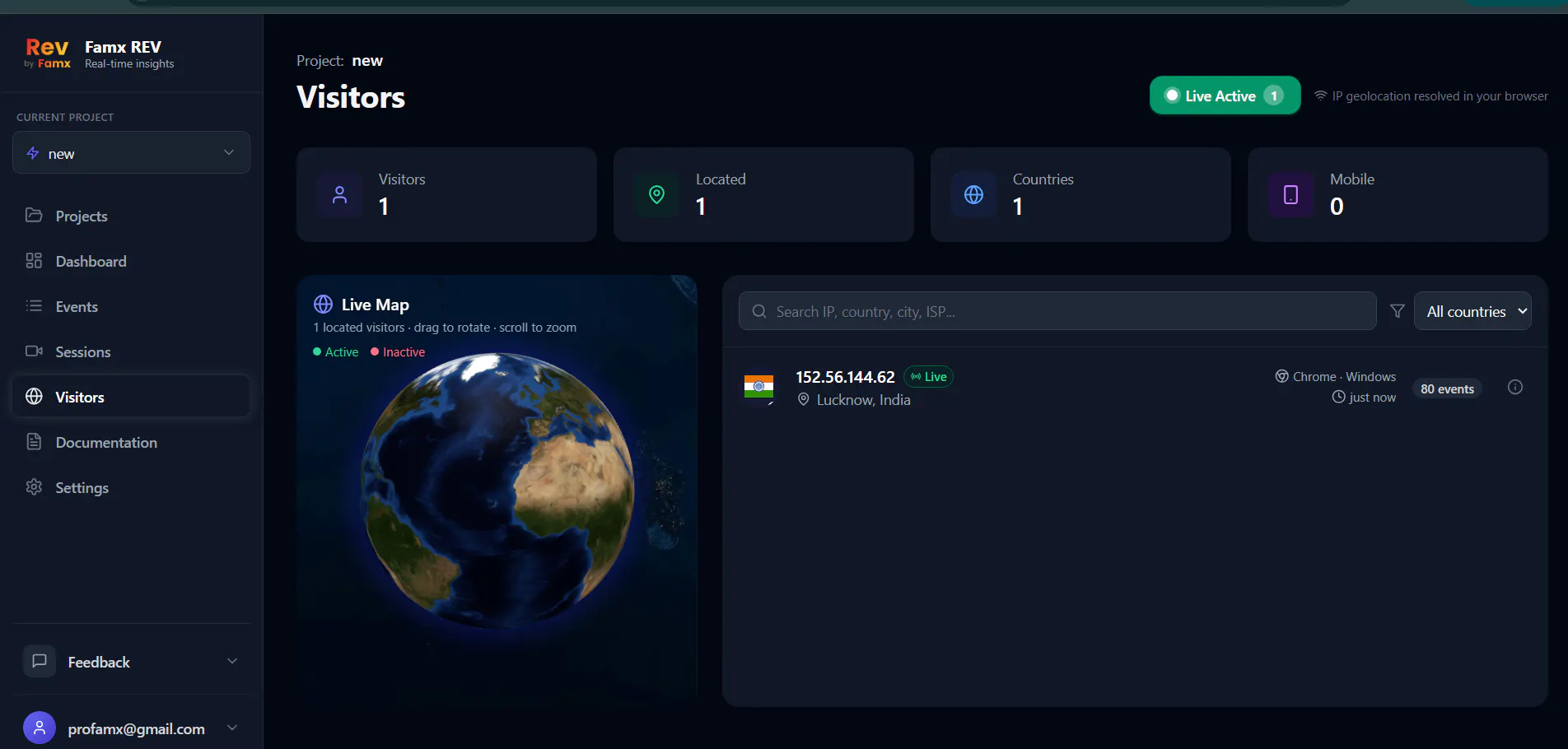Click the Documentation page icon
Viewport: 1568px width, 749px height.
pos(34,441)
